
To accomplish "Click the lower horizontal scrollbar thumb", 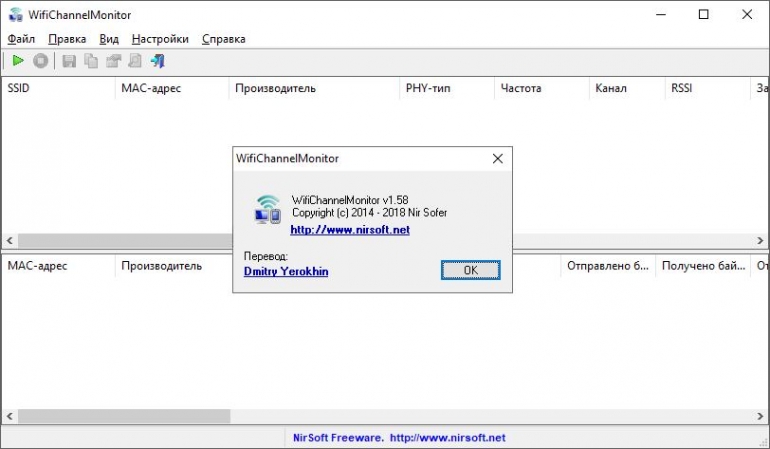I will pos(124,416).
